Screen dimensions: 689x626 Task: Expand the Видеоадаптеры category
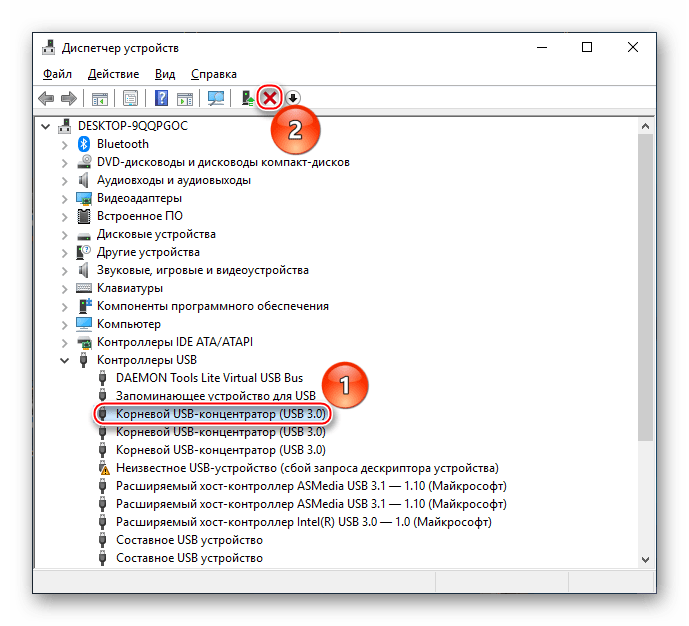coord(65,199)
